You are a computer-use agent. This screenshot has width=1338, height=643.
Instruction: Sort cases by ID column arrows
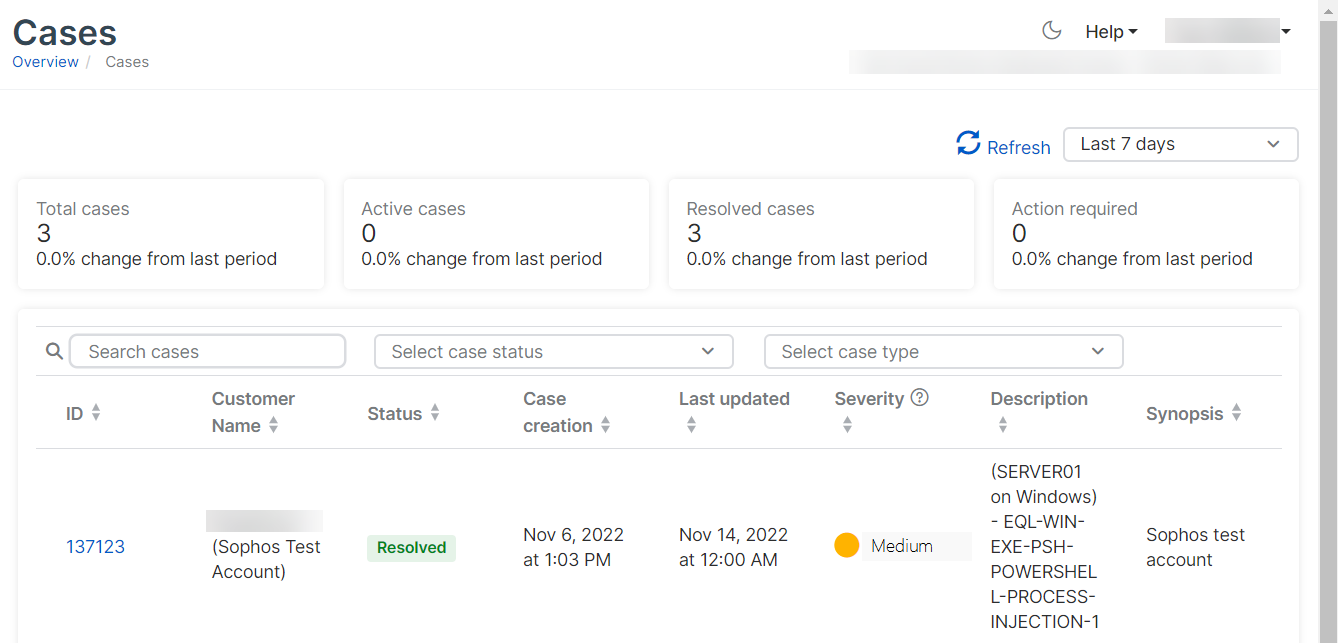click(x=96, y=413)
